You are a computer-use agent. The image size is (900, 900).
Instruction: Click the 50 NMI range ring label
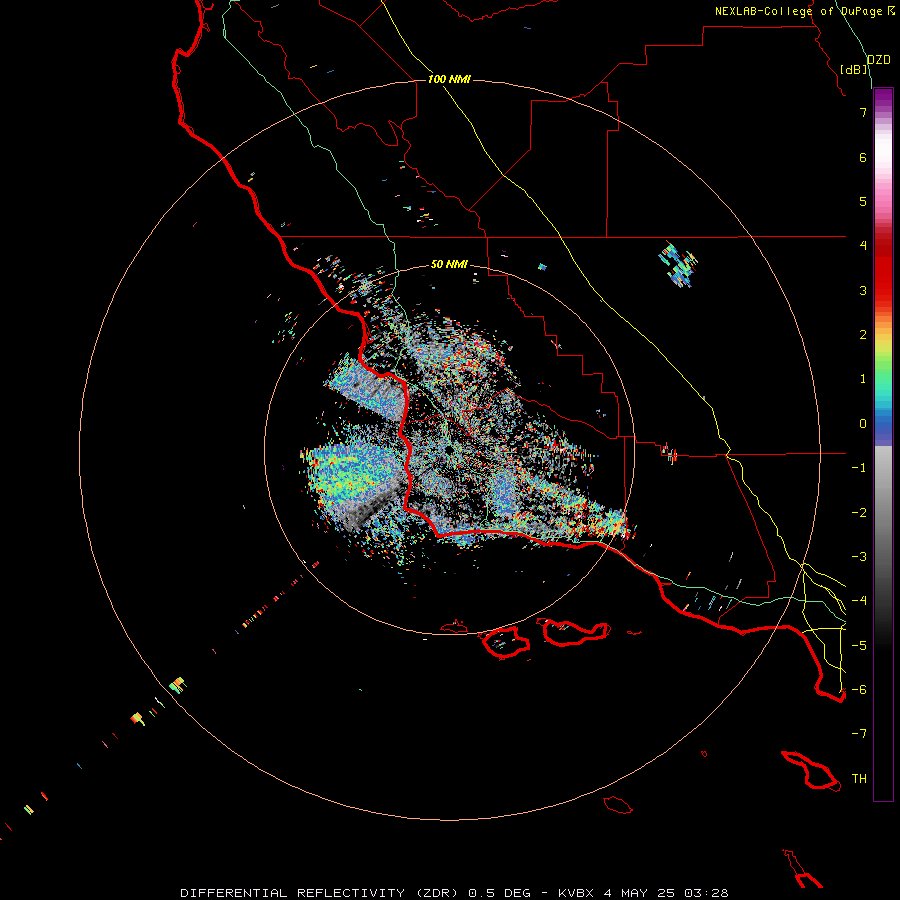click(x=449, y=265)
